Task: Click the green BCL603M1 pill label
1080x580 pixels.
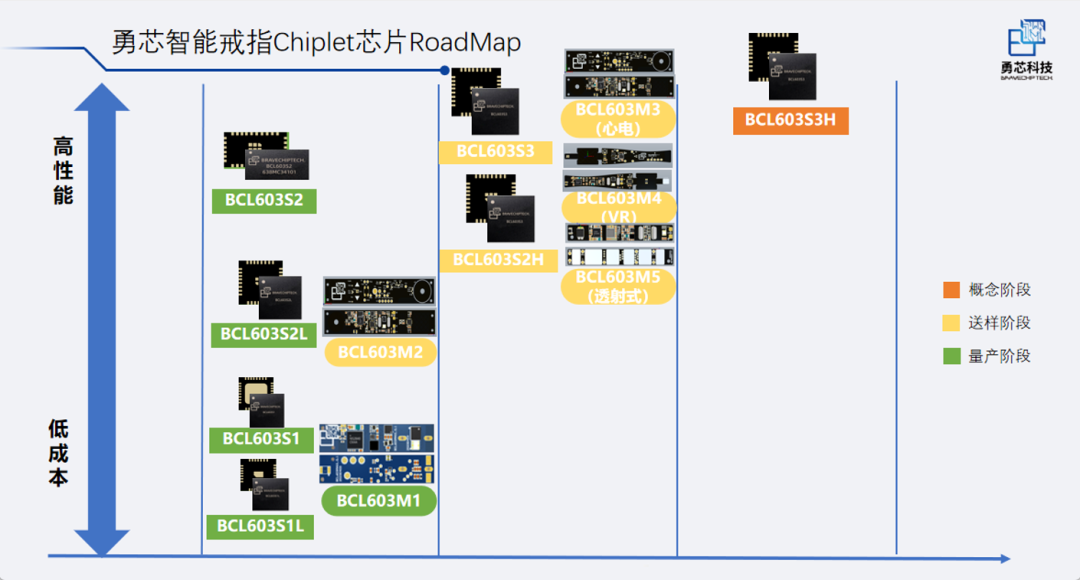Action: pos(379,500)
